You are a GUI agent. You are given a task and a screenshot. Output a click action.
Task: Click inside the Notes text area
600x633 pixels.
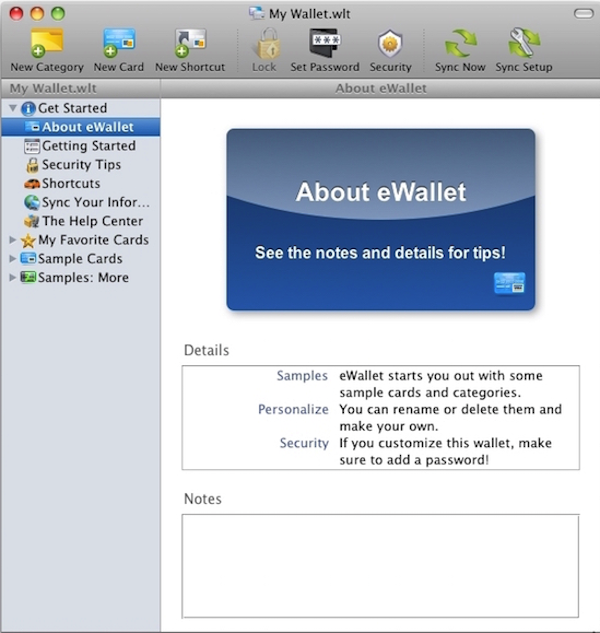point(380,566)
